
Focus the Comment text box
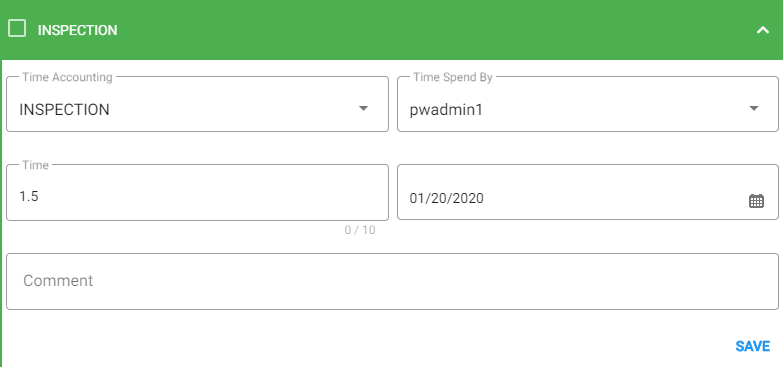[x=392, y=281]
